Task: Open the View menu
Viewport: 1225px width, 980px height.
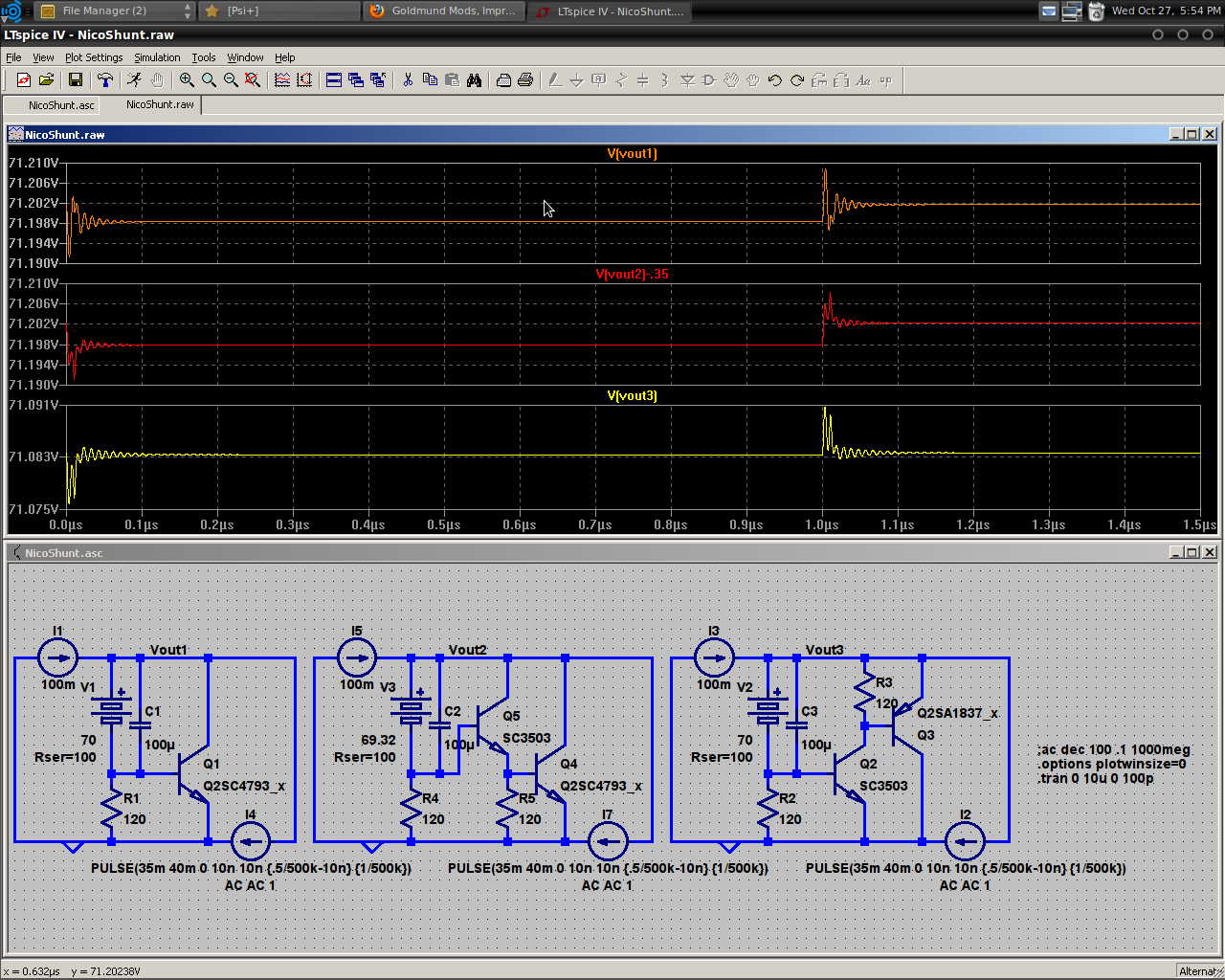Action: click(43, 57)
